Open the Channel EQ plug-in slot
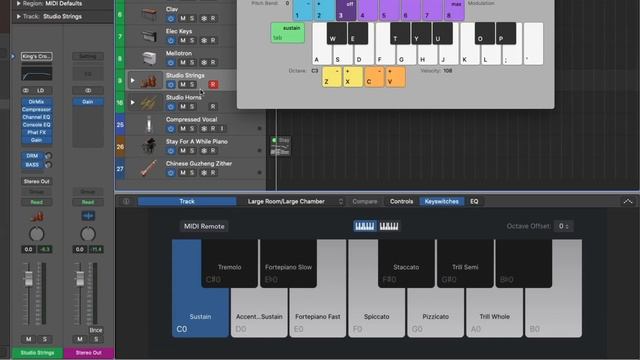The image size is (640, 360). [x=37, y=117]
